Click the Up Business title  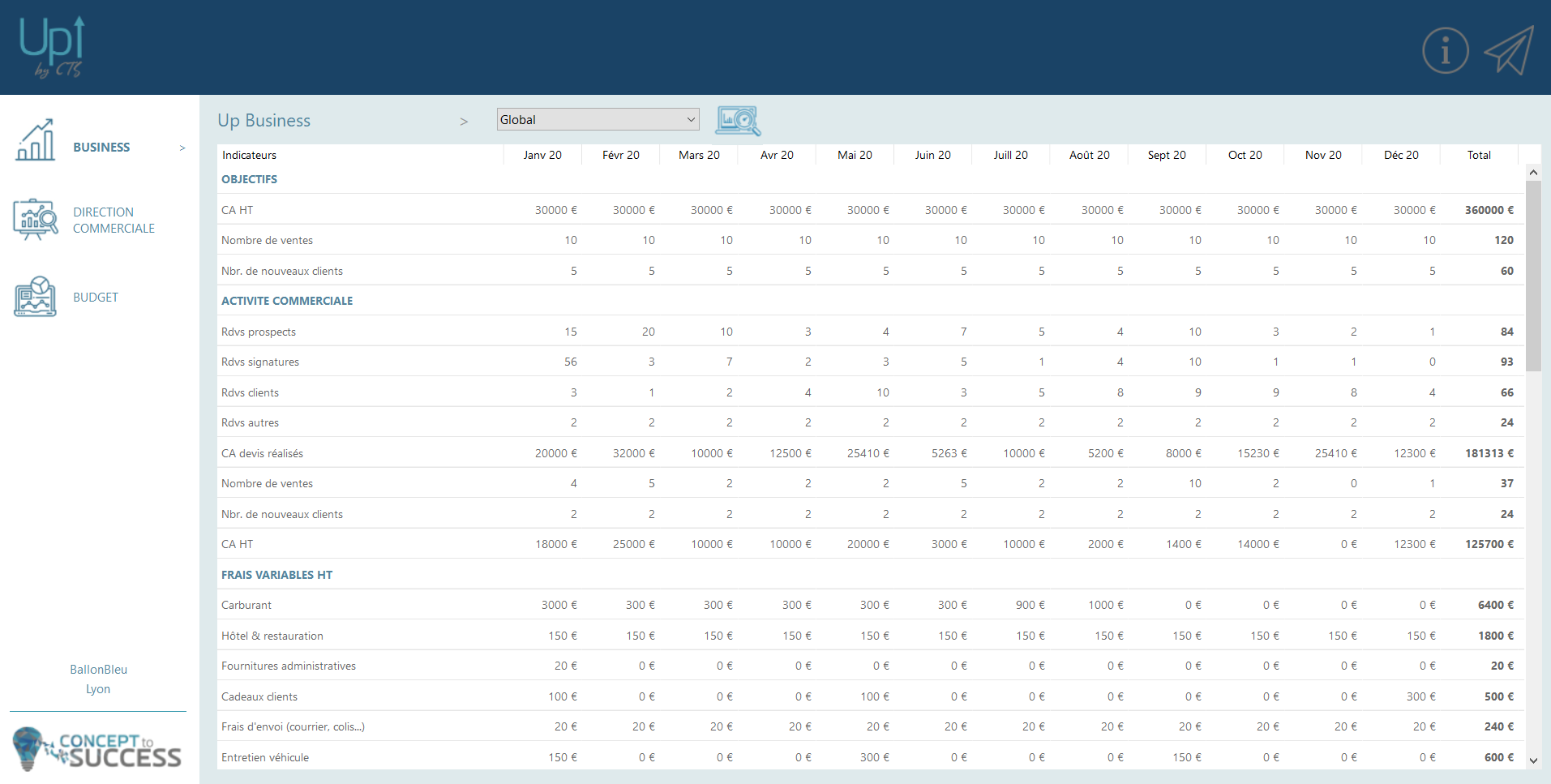coord(263,120)
